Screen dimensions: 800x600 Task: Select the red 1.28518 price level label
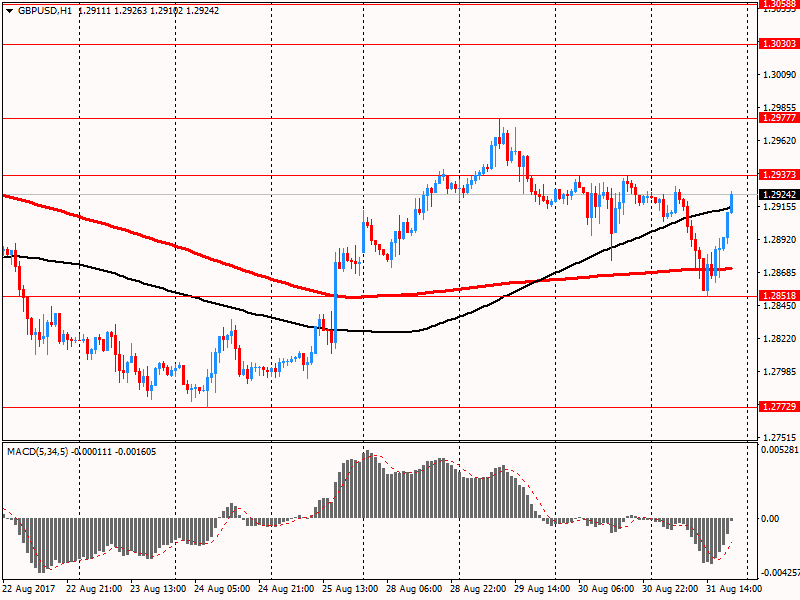[x=779, y=296]
